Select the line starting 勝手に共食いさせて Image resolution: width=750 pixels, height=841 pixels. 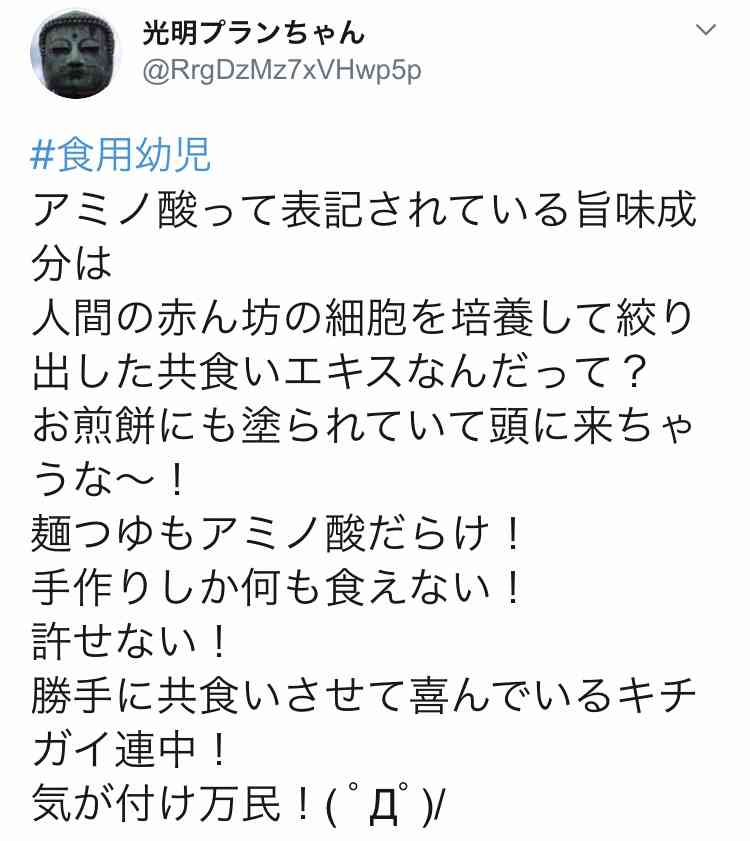click(364, 697)
